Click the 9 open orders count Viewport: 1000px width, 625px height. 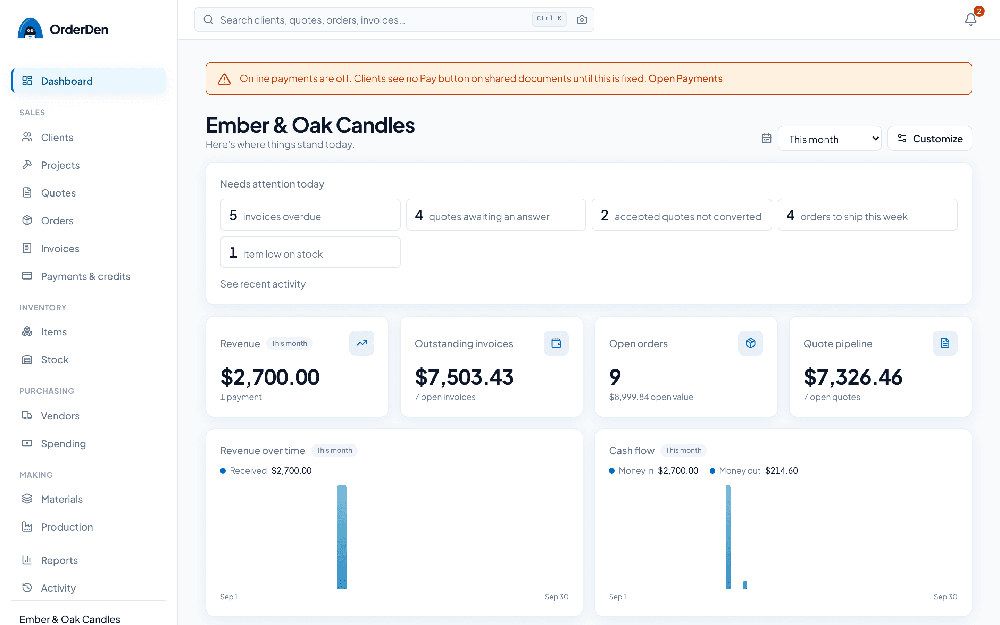pyautogui.click(x=615, y=377)
